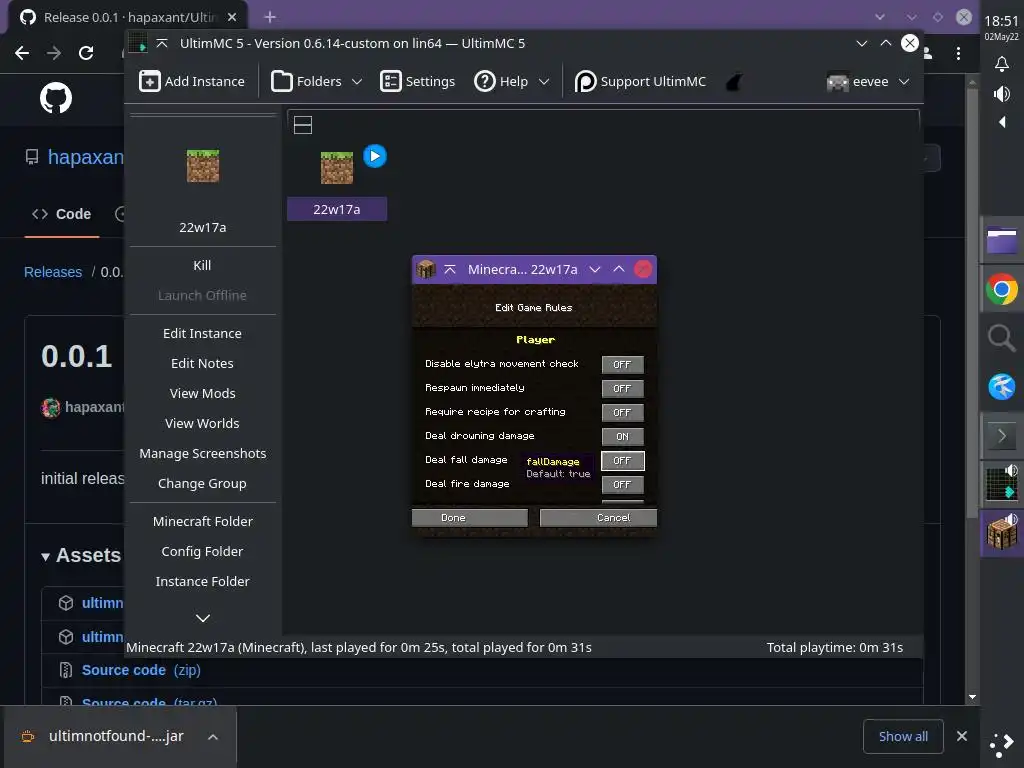Click Change Group in sidebar
This screenshot has height=768, width=1024.
pos(202,483)
